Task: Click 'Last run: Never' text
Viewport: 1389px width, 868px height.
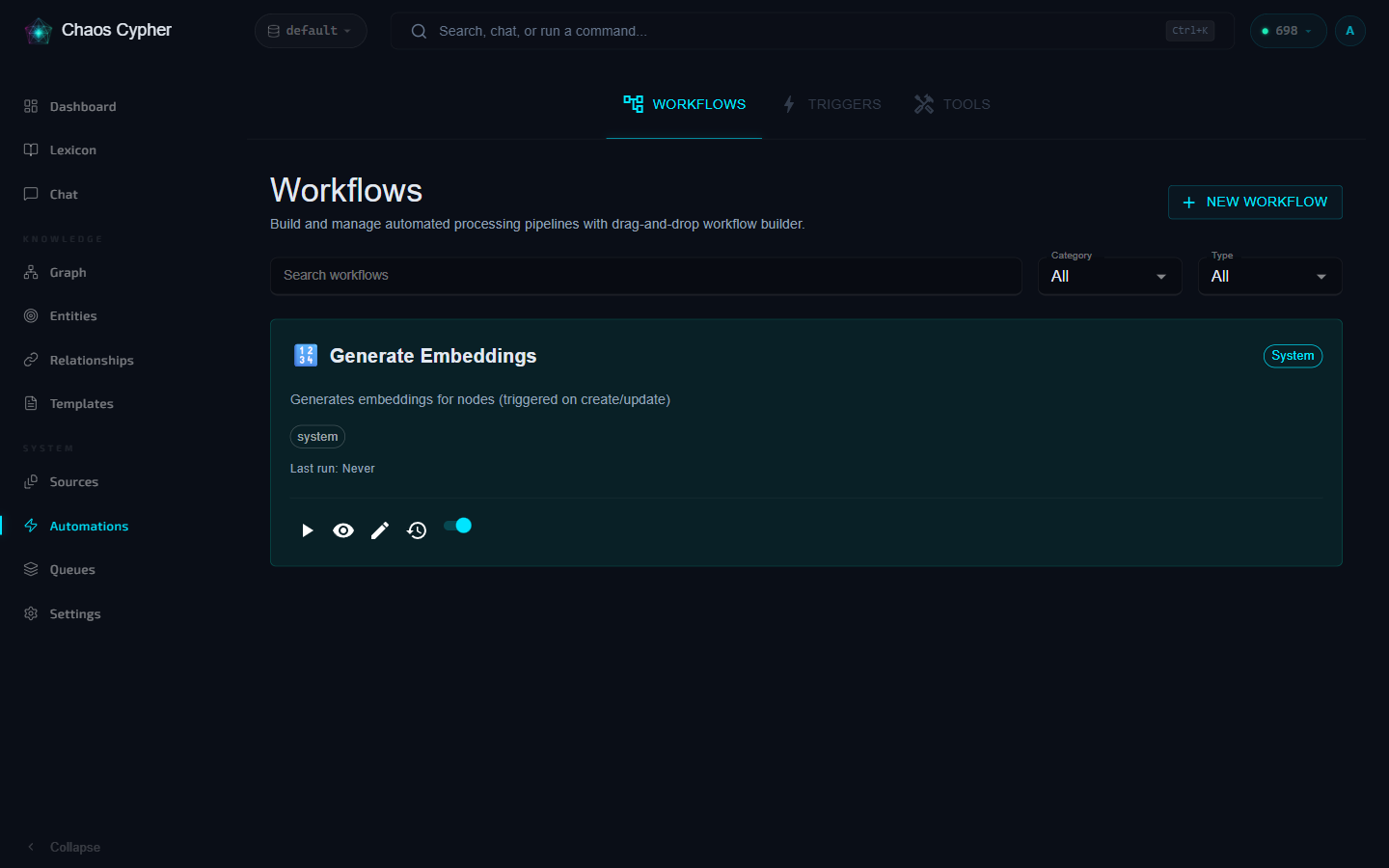Action: point(333,469)
